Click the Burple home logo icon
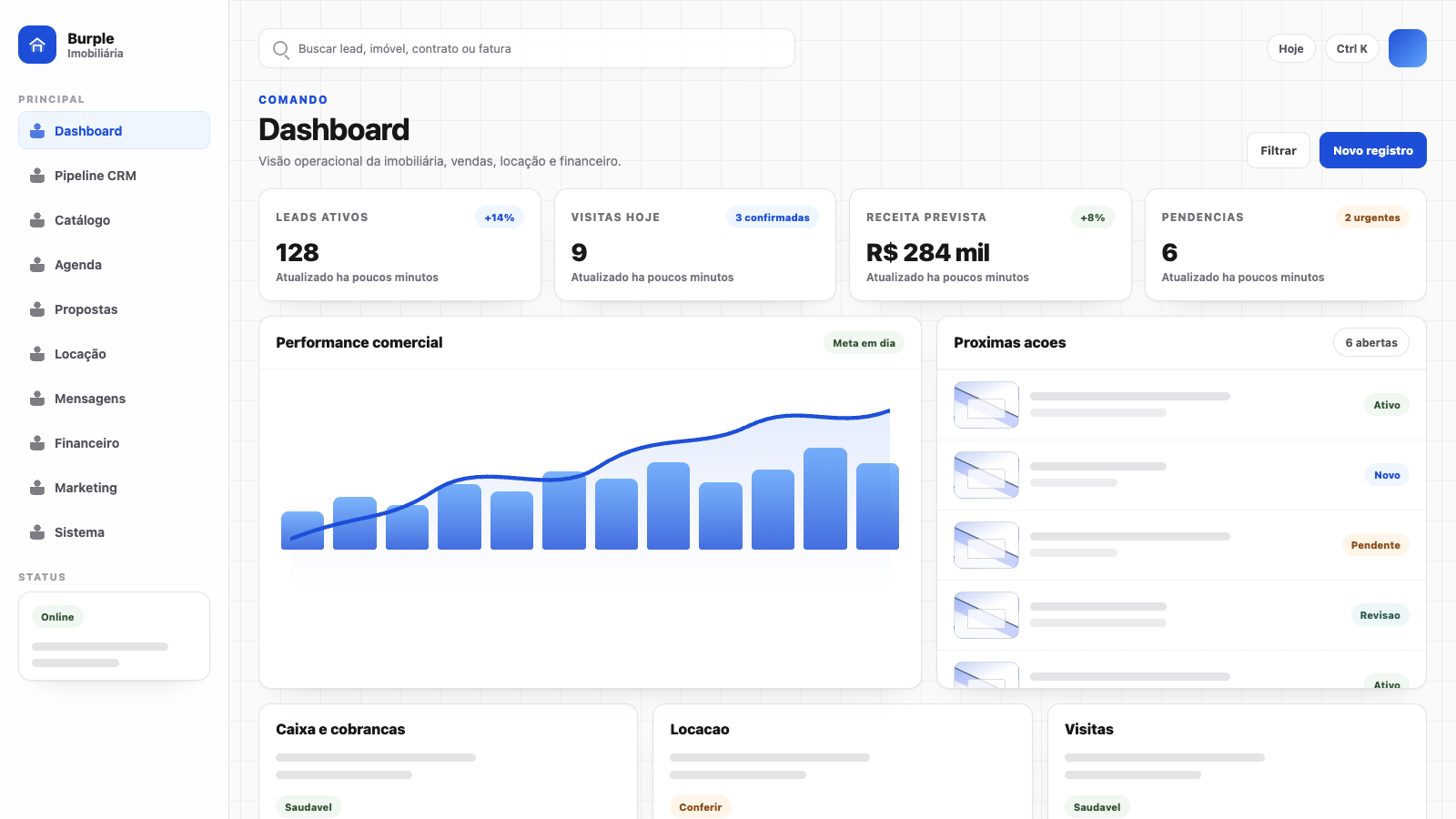1456x819 pixels. (37, 45)
